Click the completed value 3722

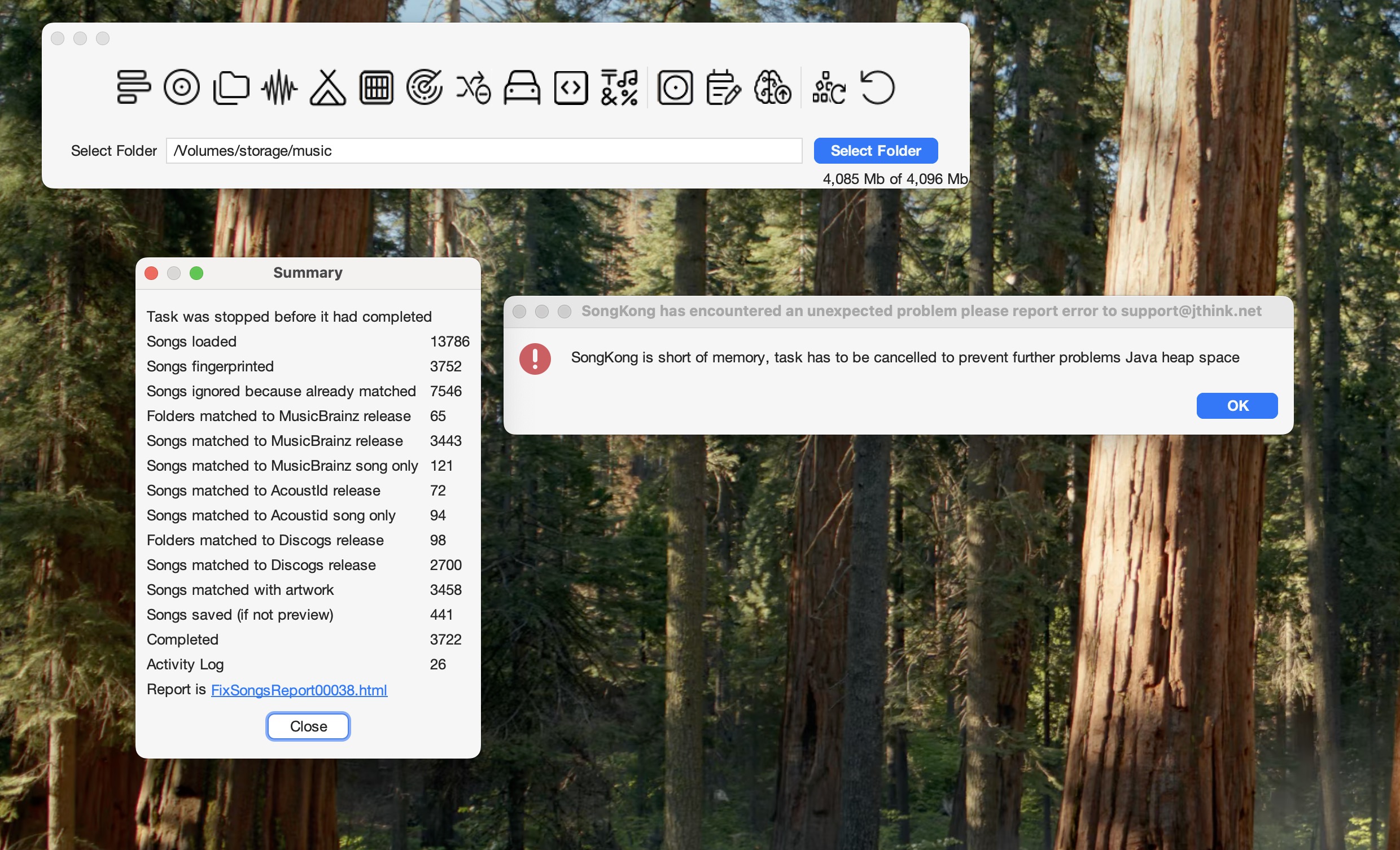coord(445,640)
